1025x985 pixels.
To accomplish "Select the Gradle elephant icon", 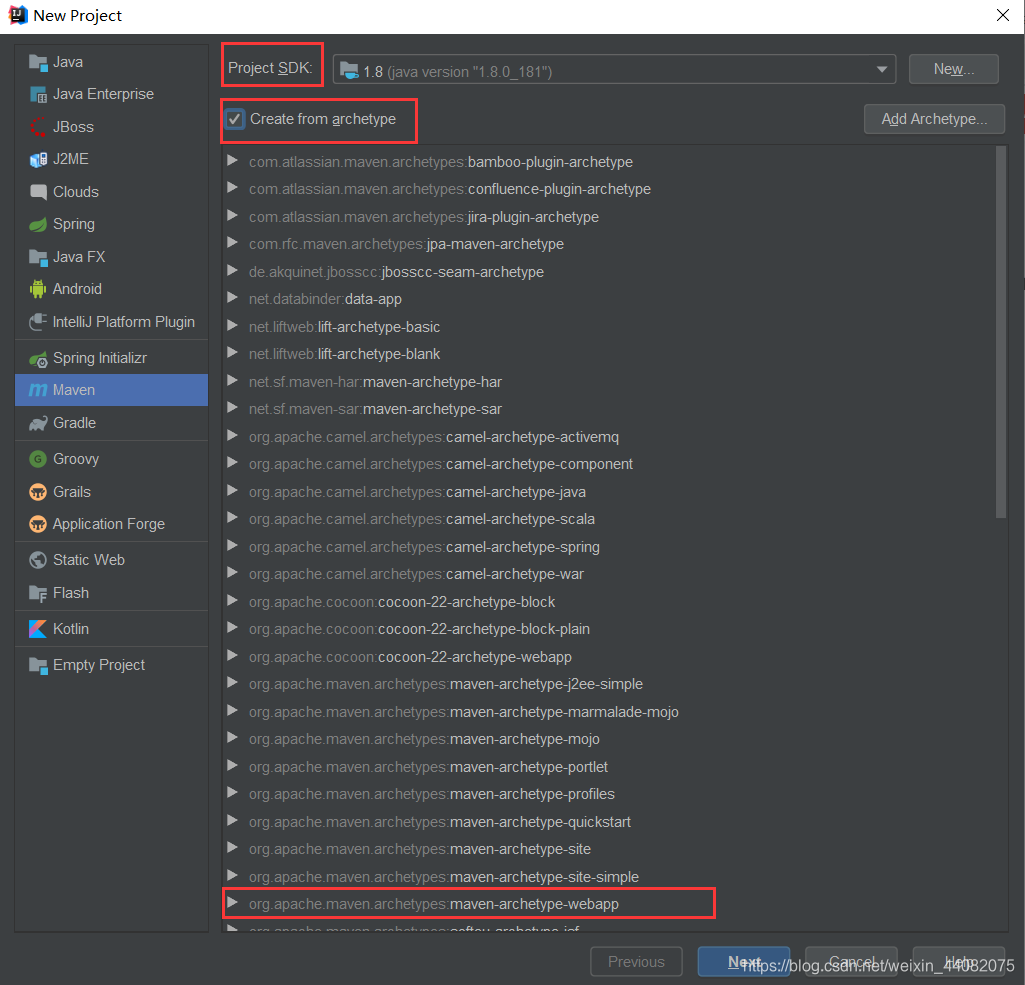I will pyautogui.click(x=38, y=423).
